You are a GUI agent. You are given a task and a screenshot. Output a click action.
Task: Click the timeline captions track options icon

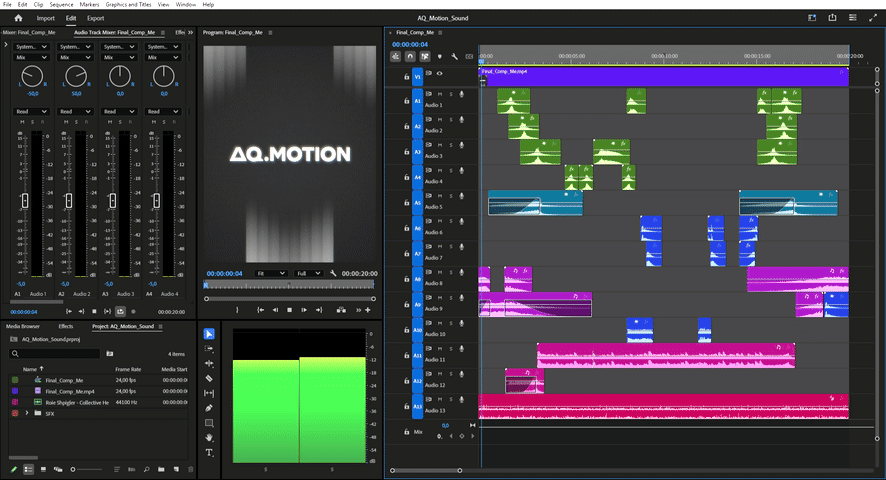[x=469, y=57]
